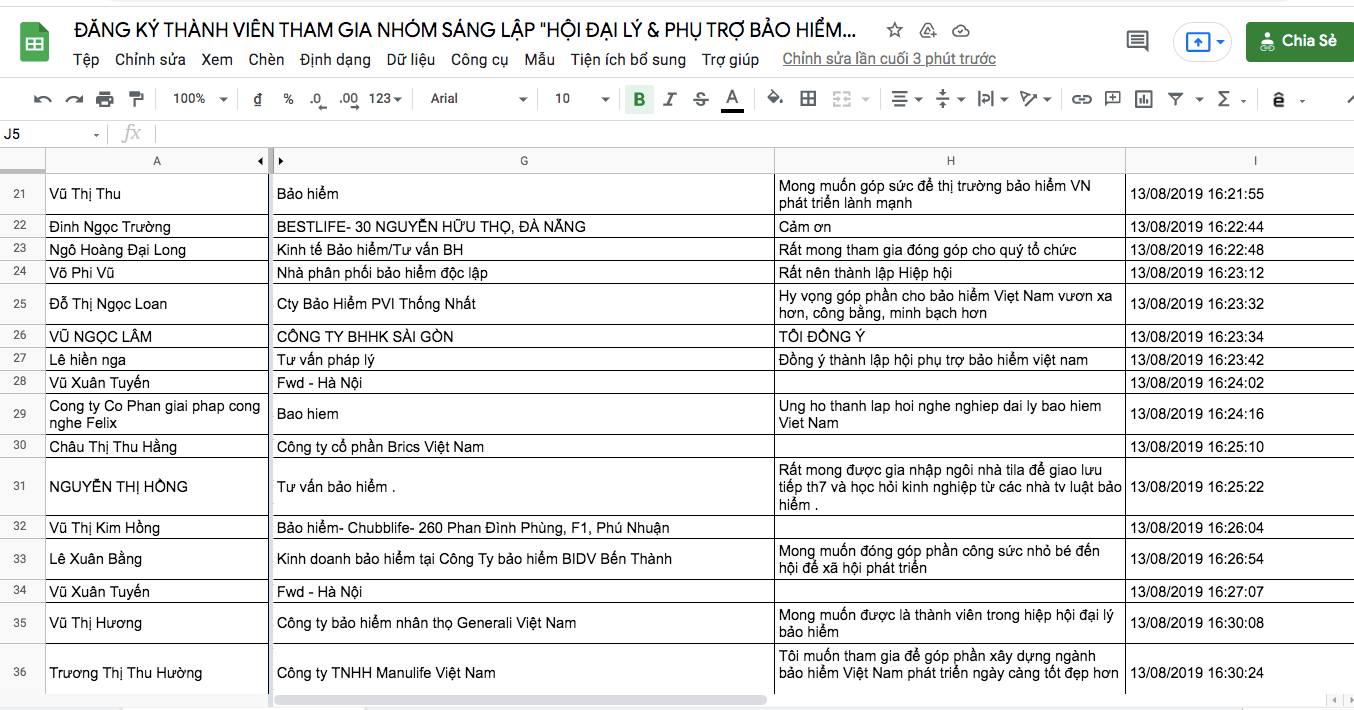Viewport: 1354px width, 710px height.
Task: Decrease decimal places
Action: 317,99
